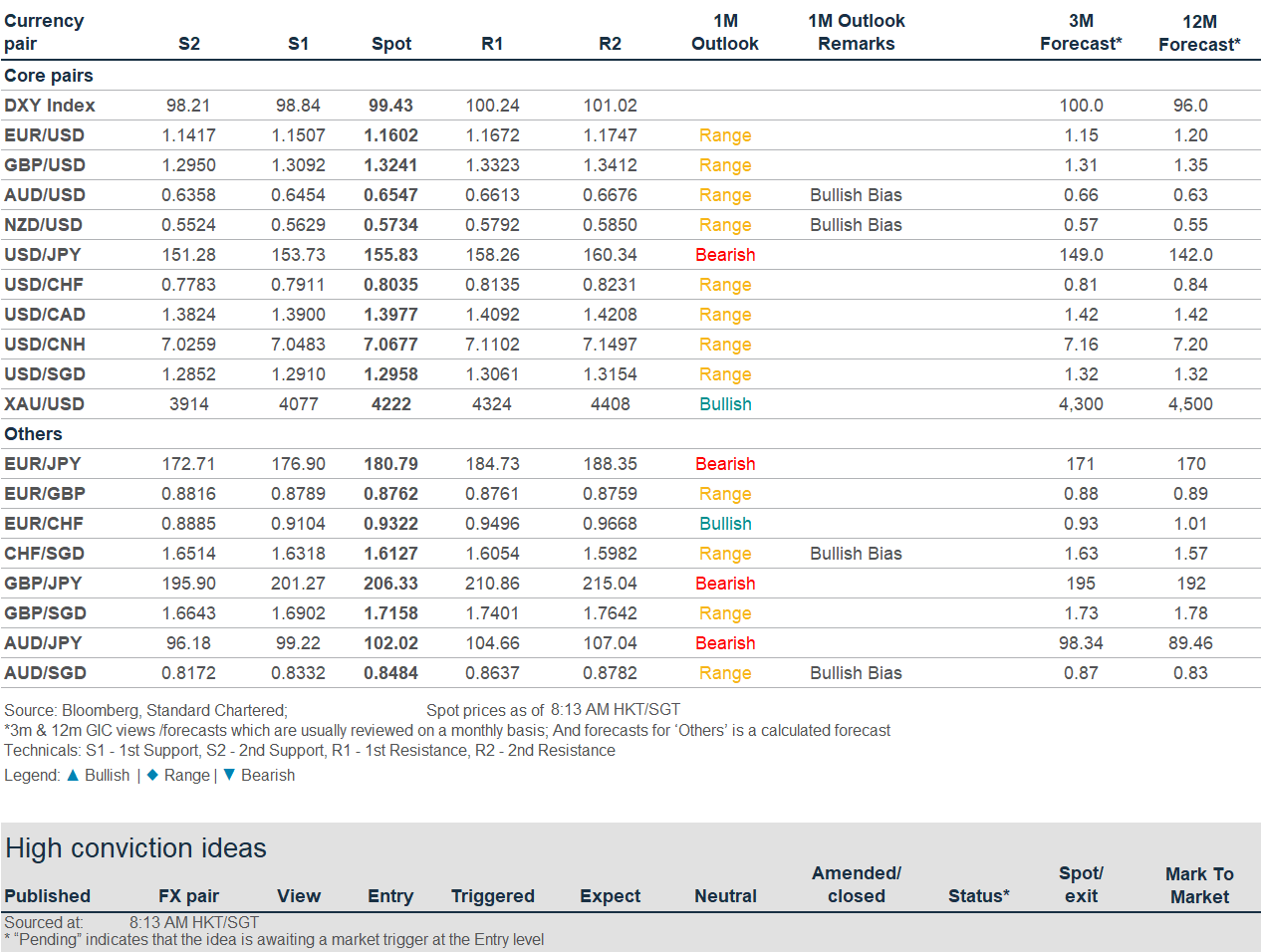Click the GBP/JPY pair label
1261x952 pixels.
pyautogui.click(x=45, y=584)
